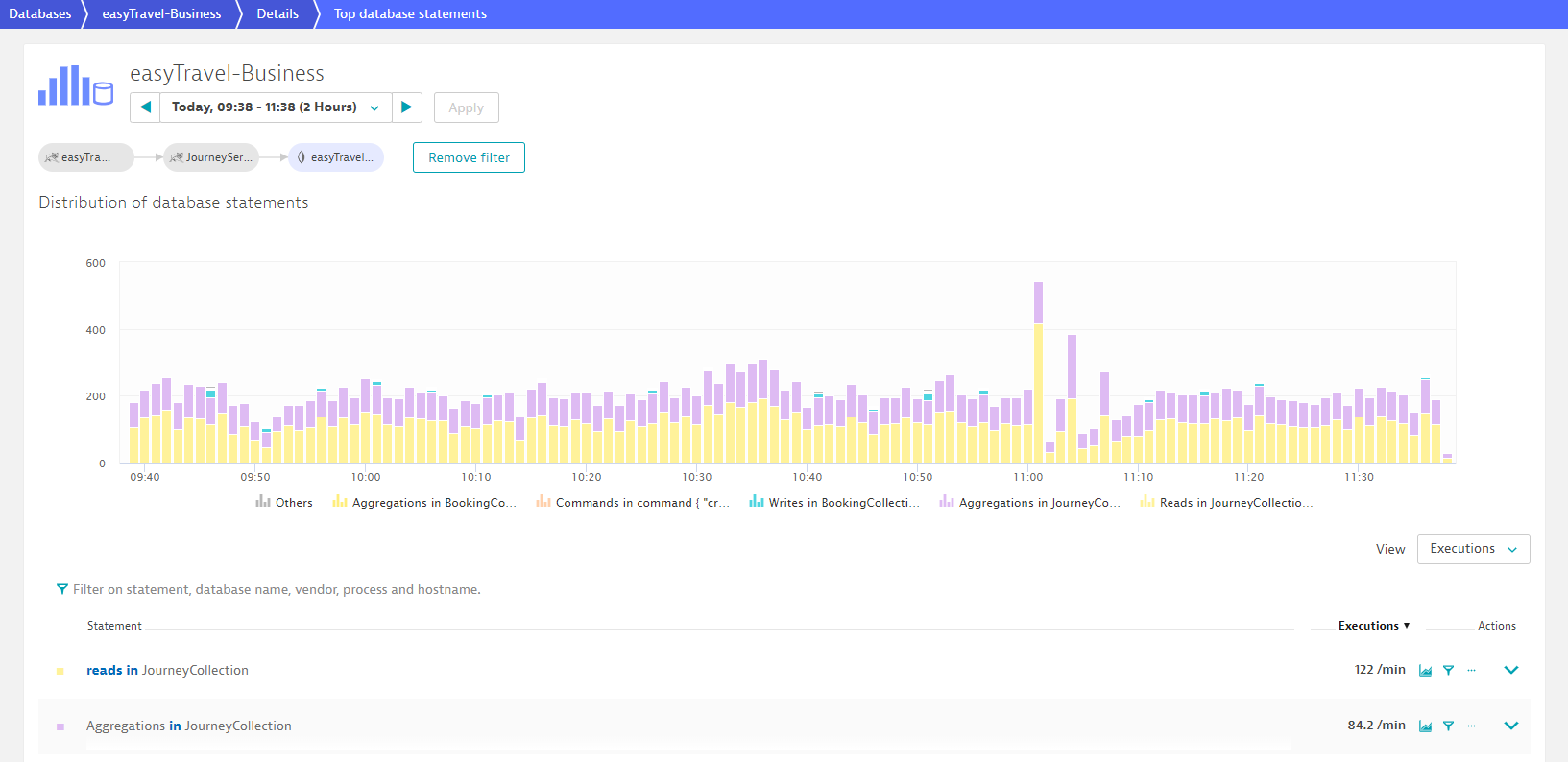Screen dimensions: 1568x762
Task: Go to easyTravel-Business breadcrumb
Action: click(161, 14)
